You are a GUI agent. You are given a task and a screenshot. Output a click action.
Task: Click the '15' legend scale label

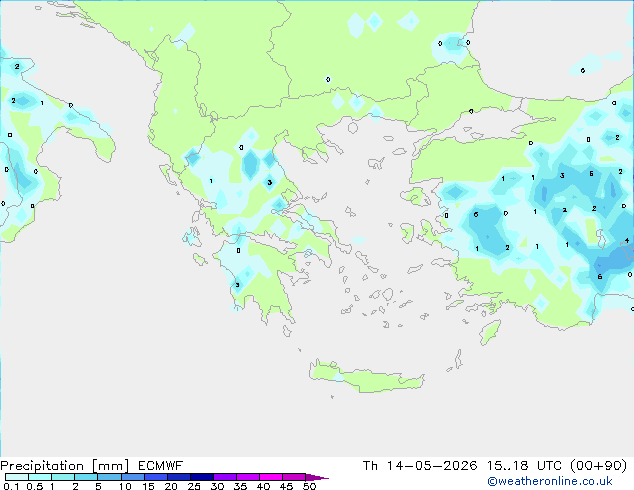pos(148,486)
